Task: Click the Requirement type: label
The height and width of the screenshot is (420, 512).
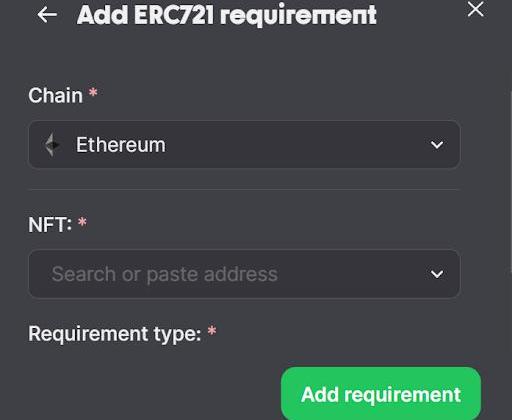Action: 115,334
